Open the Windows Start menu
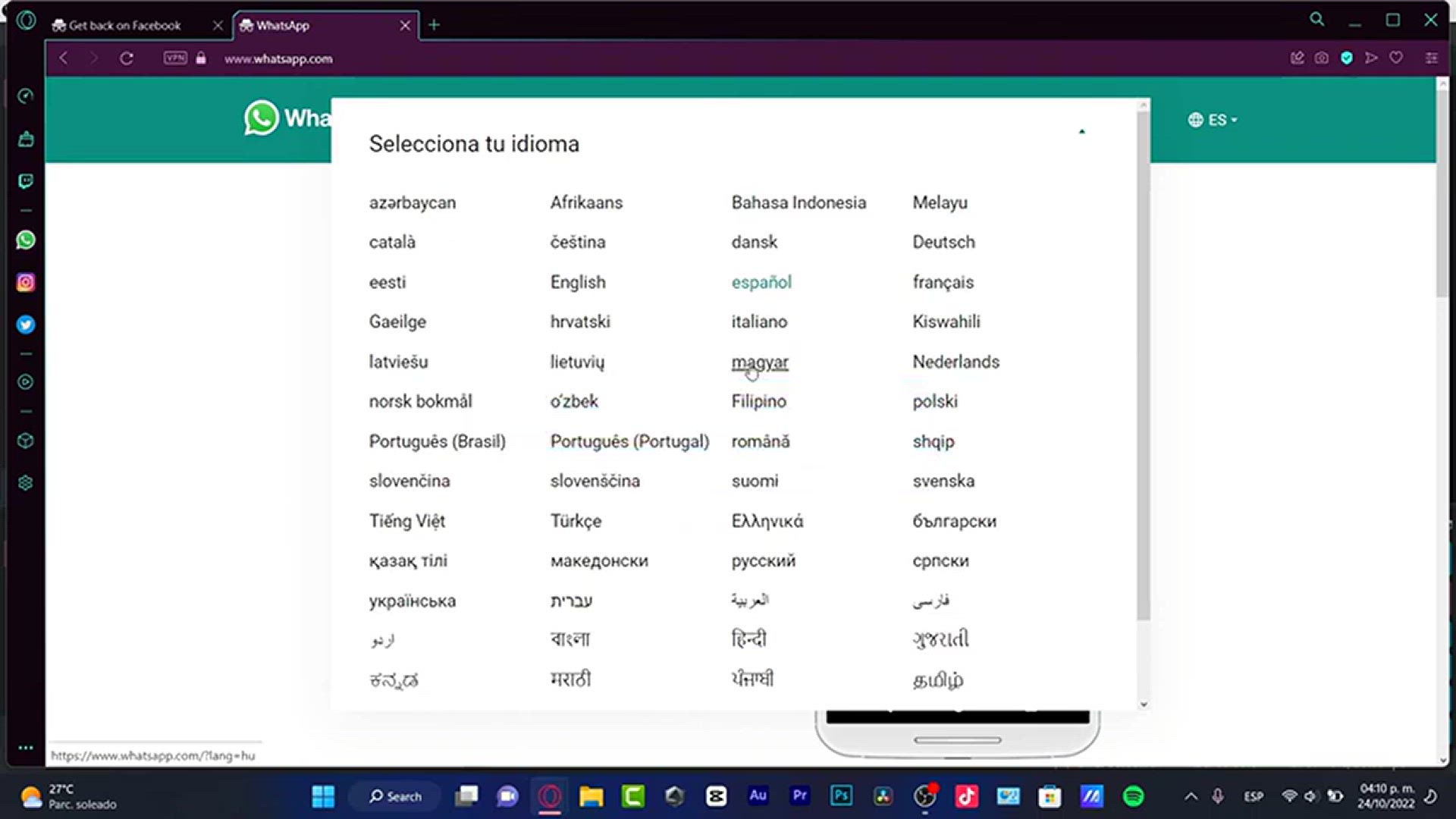 (324, 796)
